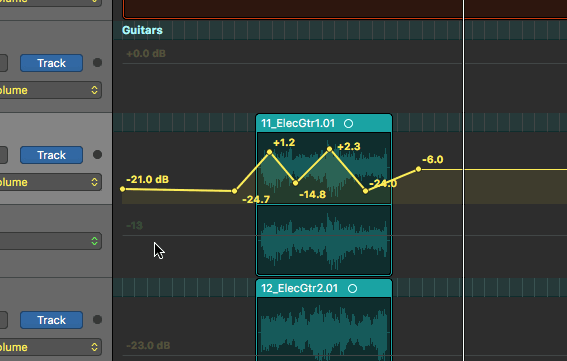Click the Guitars folder label in the lane
Viewport: 567px width, 361px height.
click(x=142, y=30)
